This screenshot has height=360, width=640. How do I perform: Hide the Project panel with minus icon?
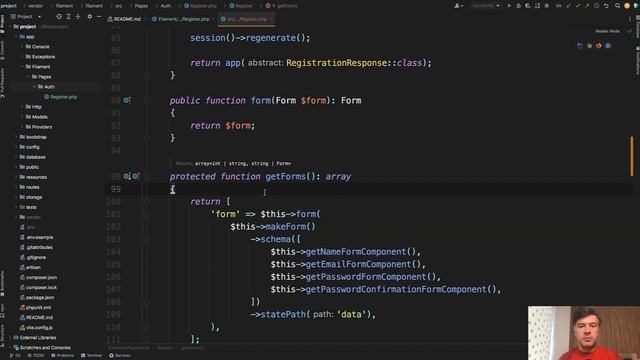[99, 17]
